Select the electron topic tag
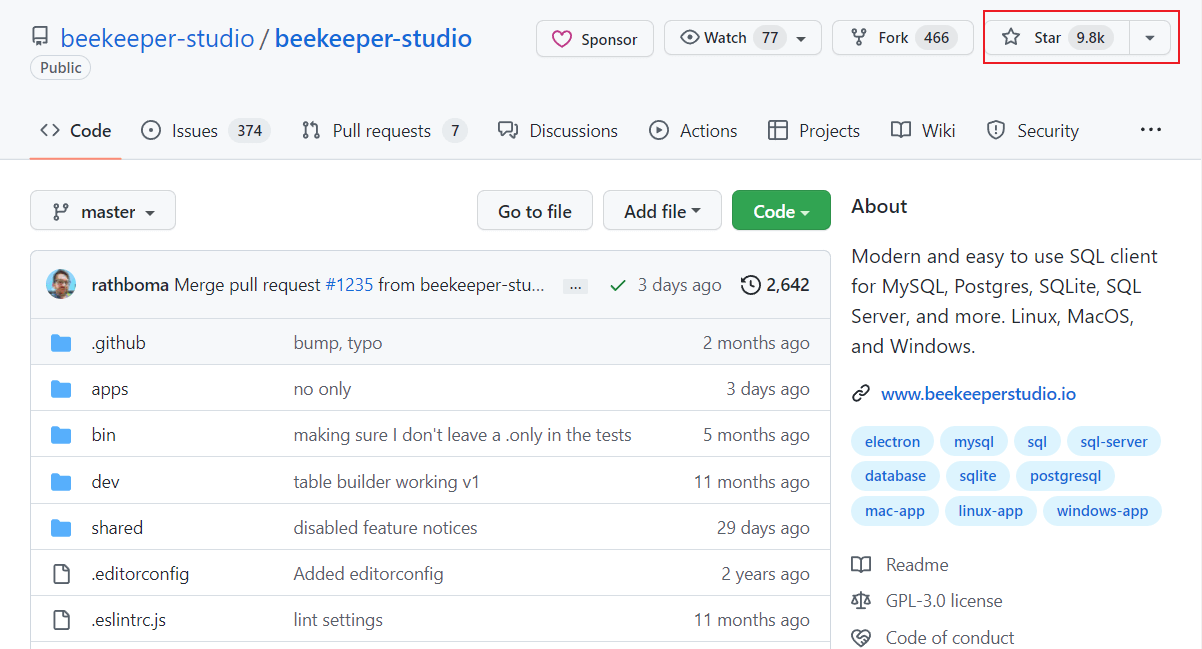The height and width of the screenshot is (649, 1202). [892, 442]
